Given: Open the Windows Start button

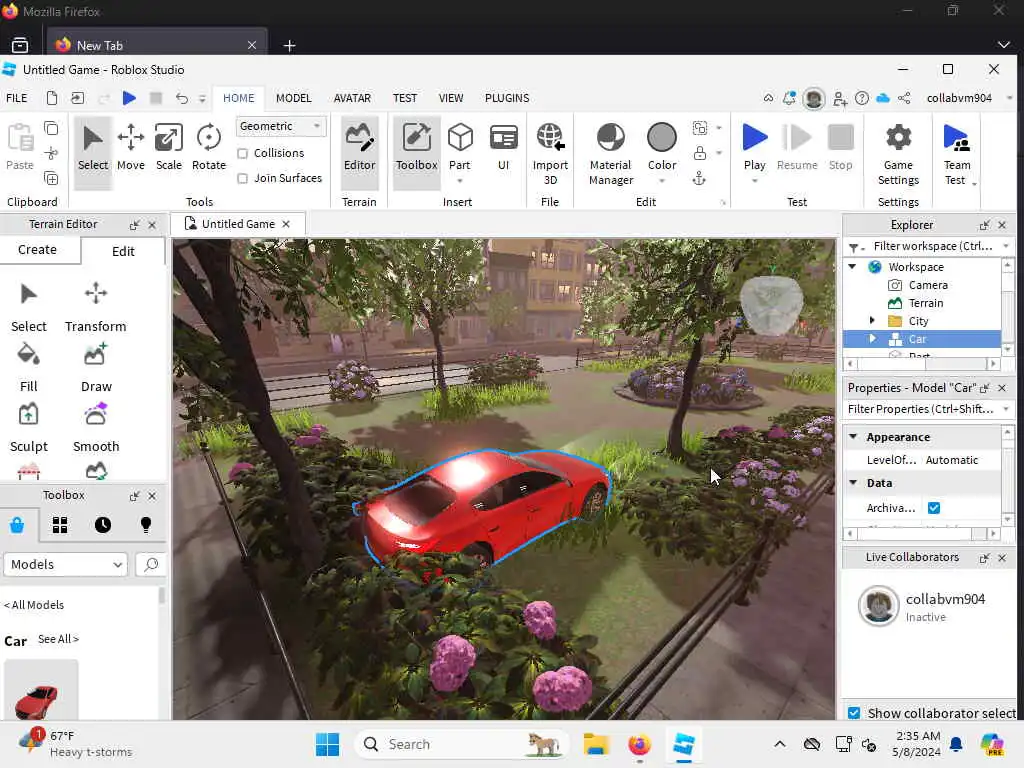Looking at the screenshot, I should pyautogui.click(x=327, y=744).
